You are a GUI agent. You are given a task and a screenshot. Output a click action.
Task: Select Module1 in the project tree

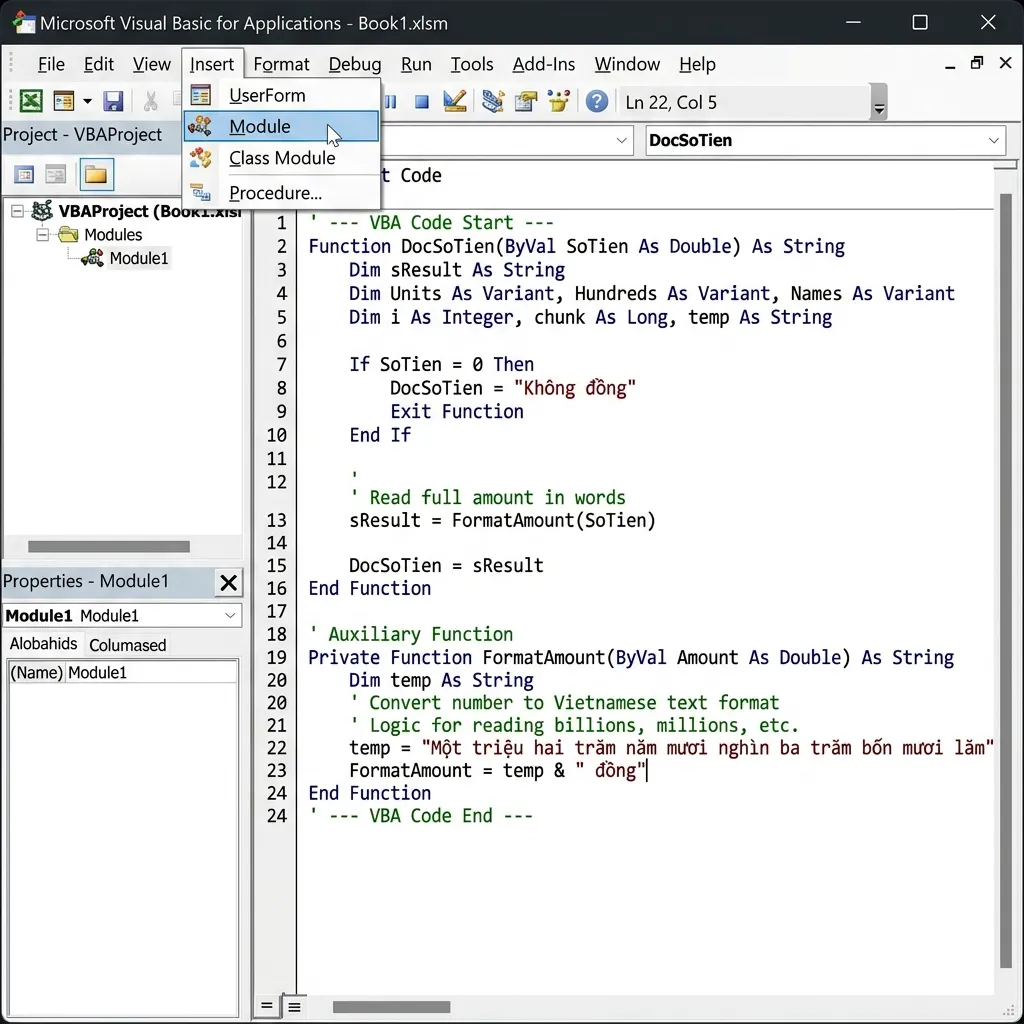[138, 259]
